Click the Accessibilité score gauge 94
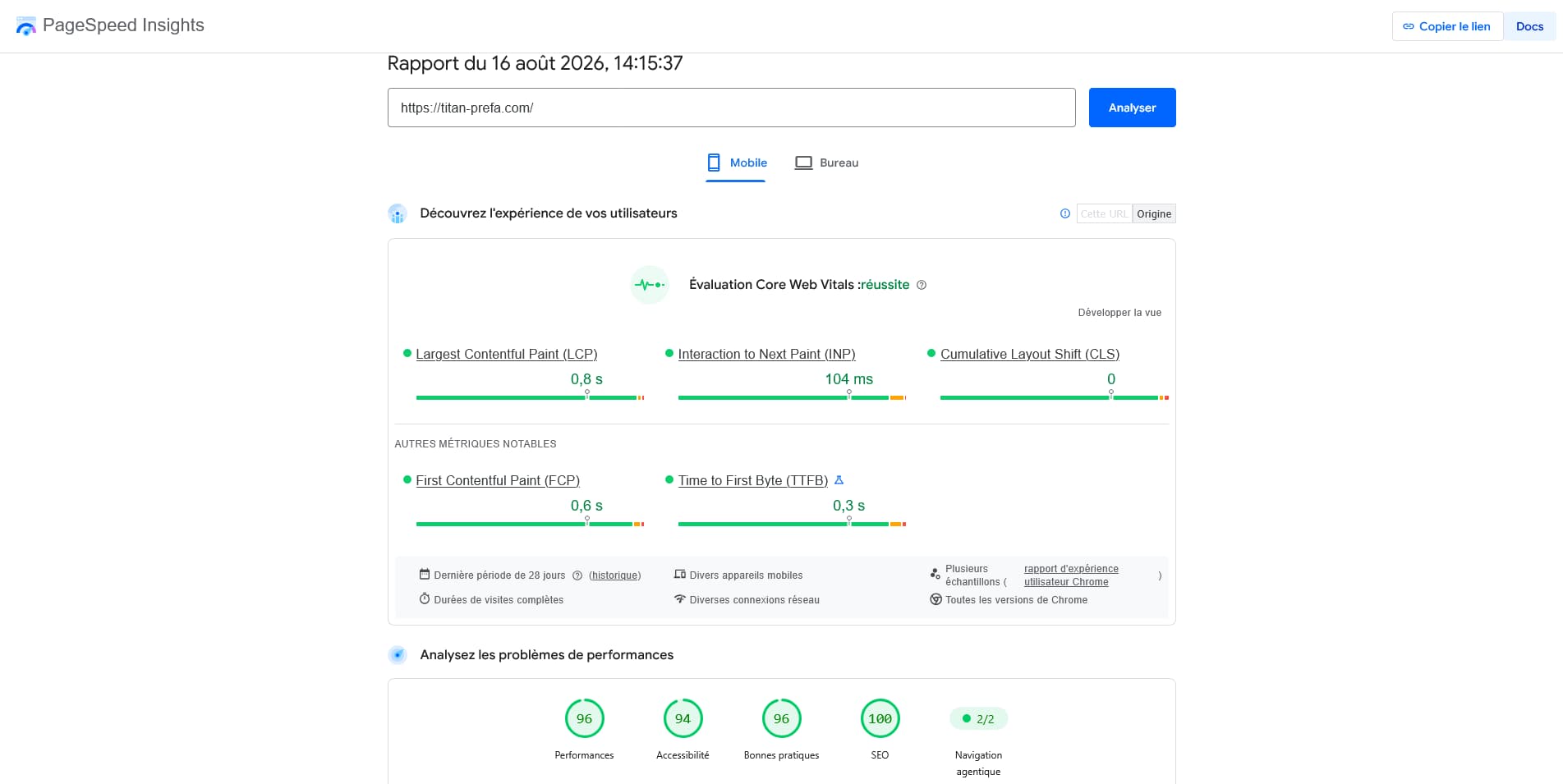 click(x=683, y=718)
